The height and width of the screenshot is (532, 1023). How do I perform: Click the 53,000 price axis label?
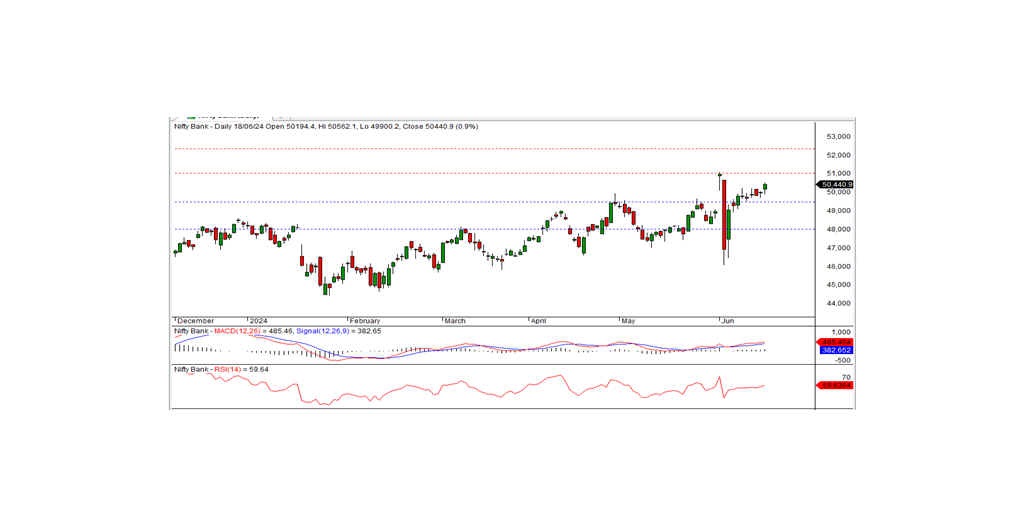point(838,136)
